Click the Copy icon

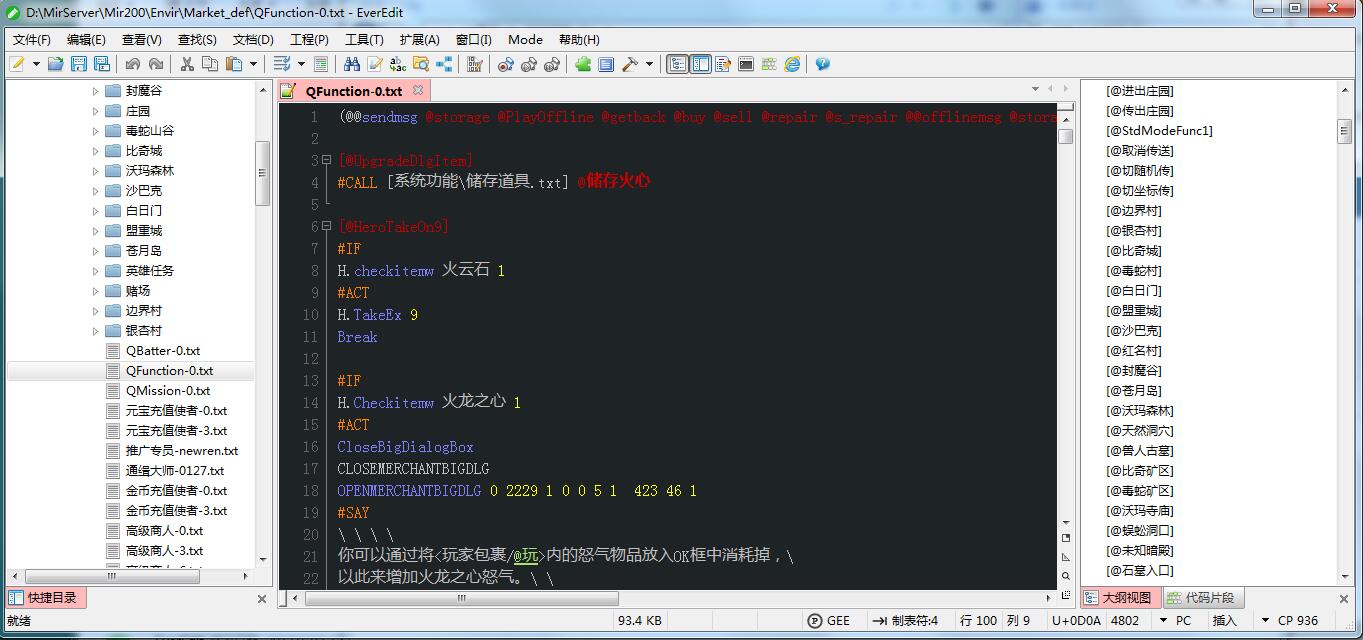(x=209, y=64)
